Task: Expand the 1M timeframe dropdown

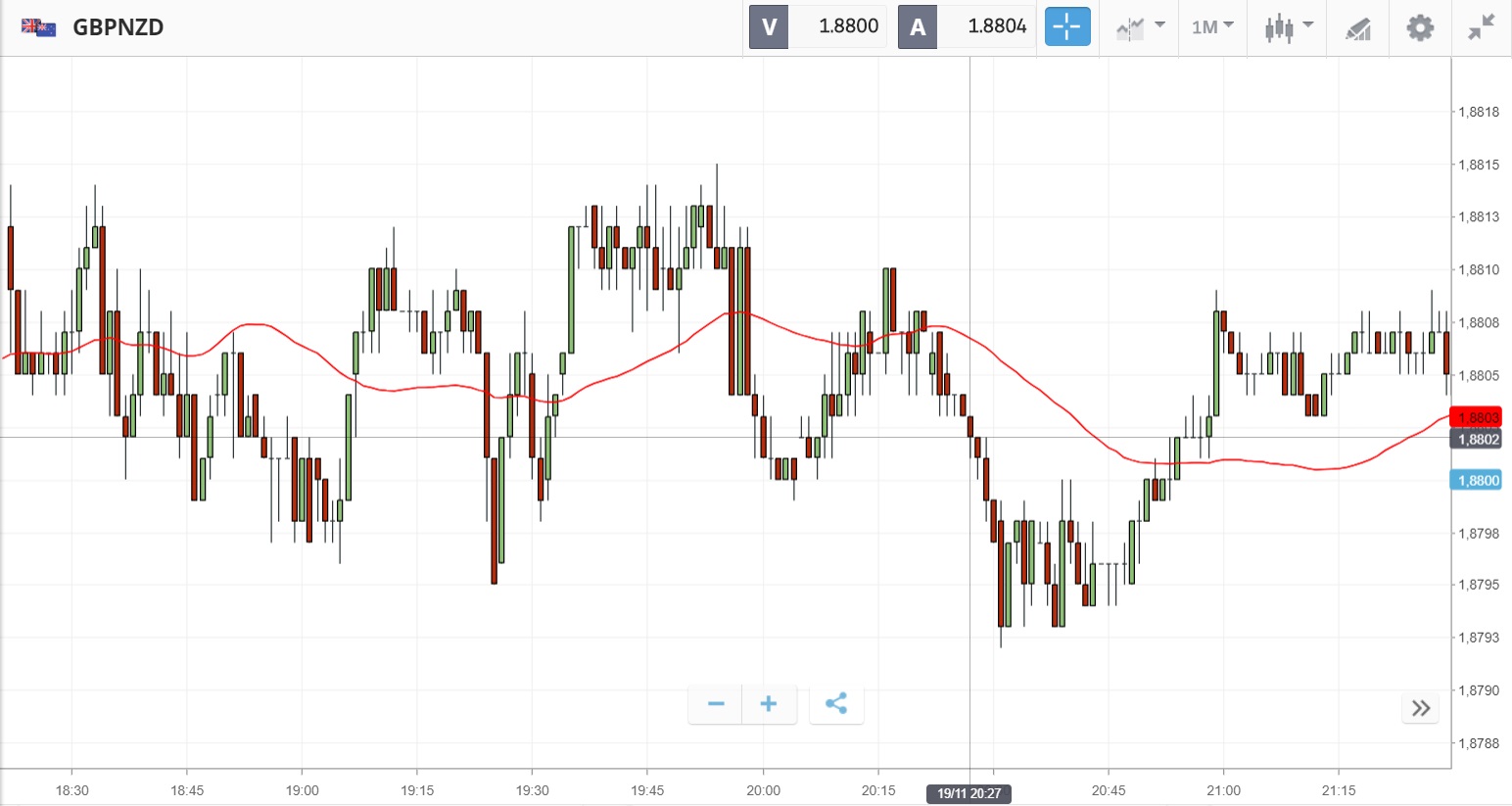Action: 1212,26
